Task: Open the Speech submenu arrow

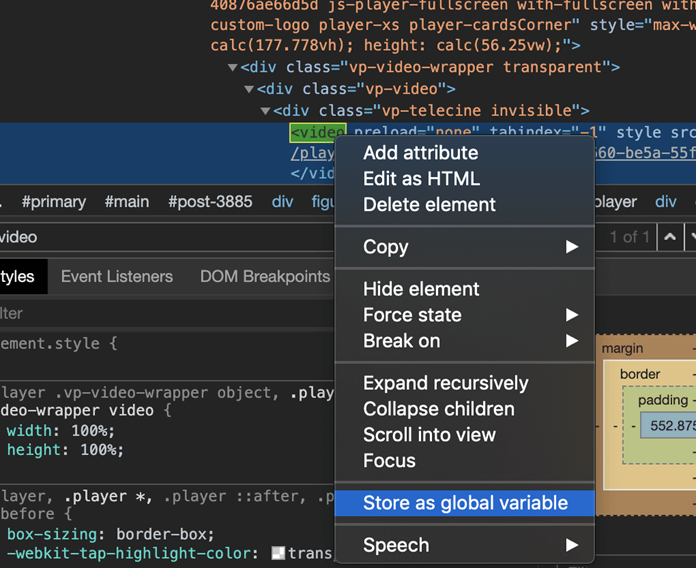Action: 572,545
